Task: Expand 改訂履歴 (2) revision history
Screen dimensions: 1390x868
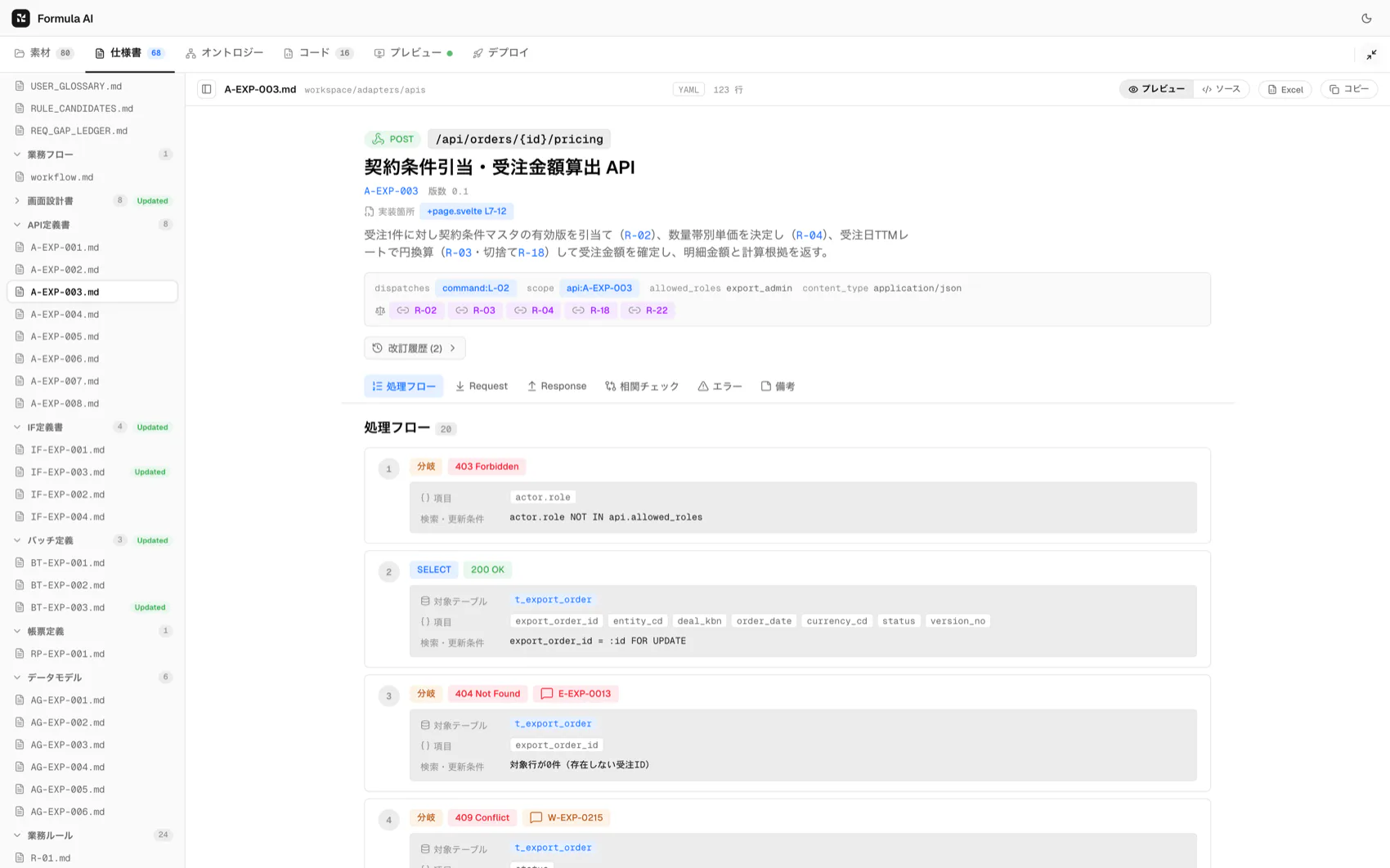Action: point(415,348)
